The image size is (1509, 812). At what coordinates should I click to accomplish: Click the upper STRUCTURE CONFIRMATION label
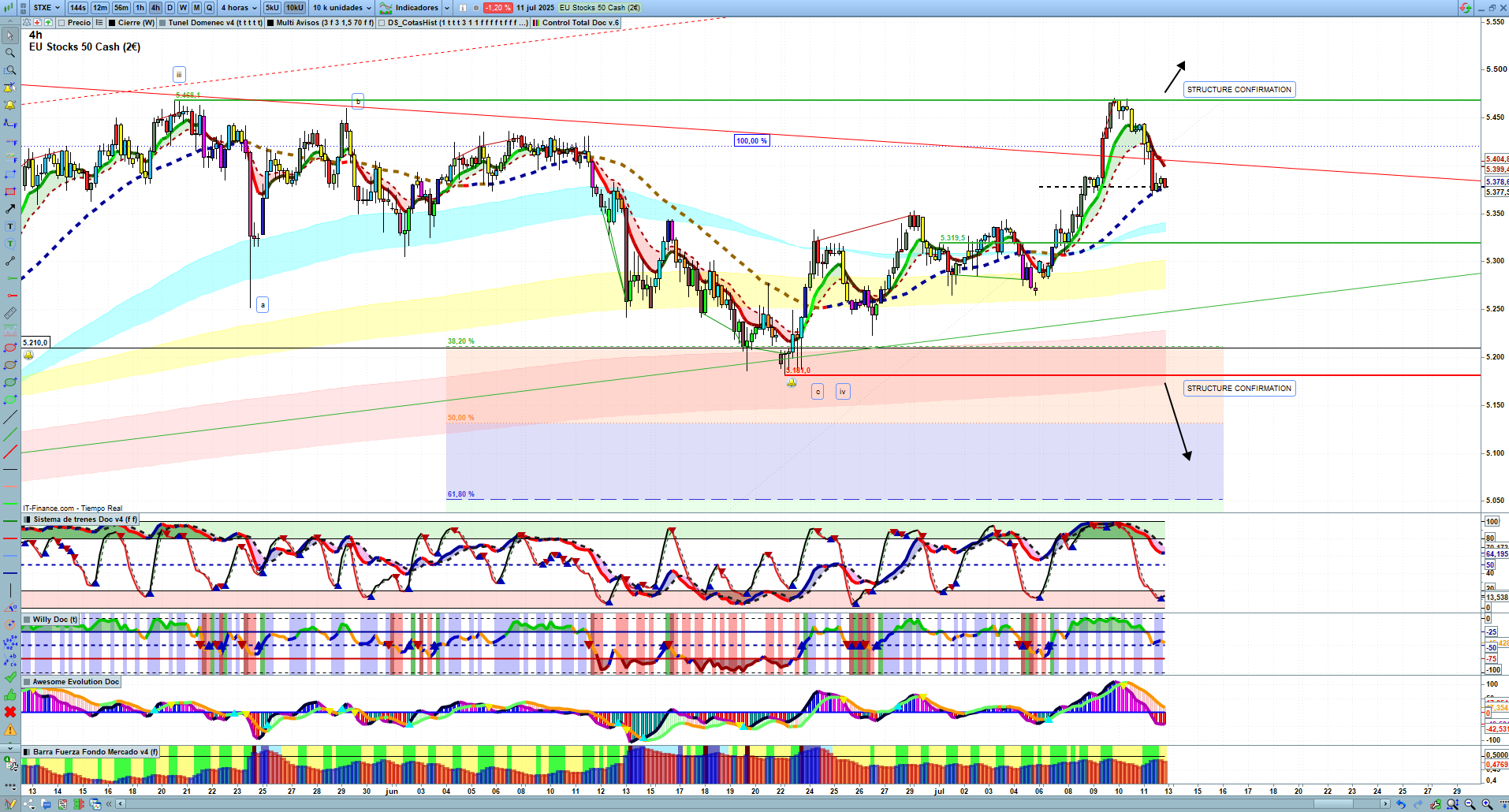[x=1239, y=90]
